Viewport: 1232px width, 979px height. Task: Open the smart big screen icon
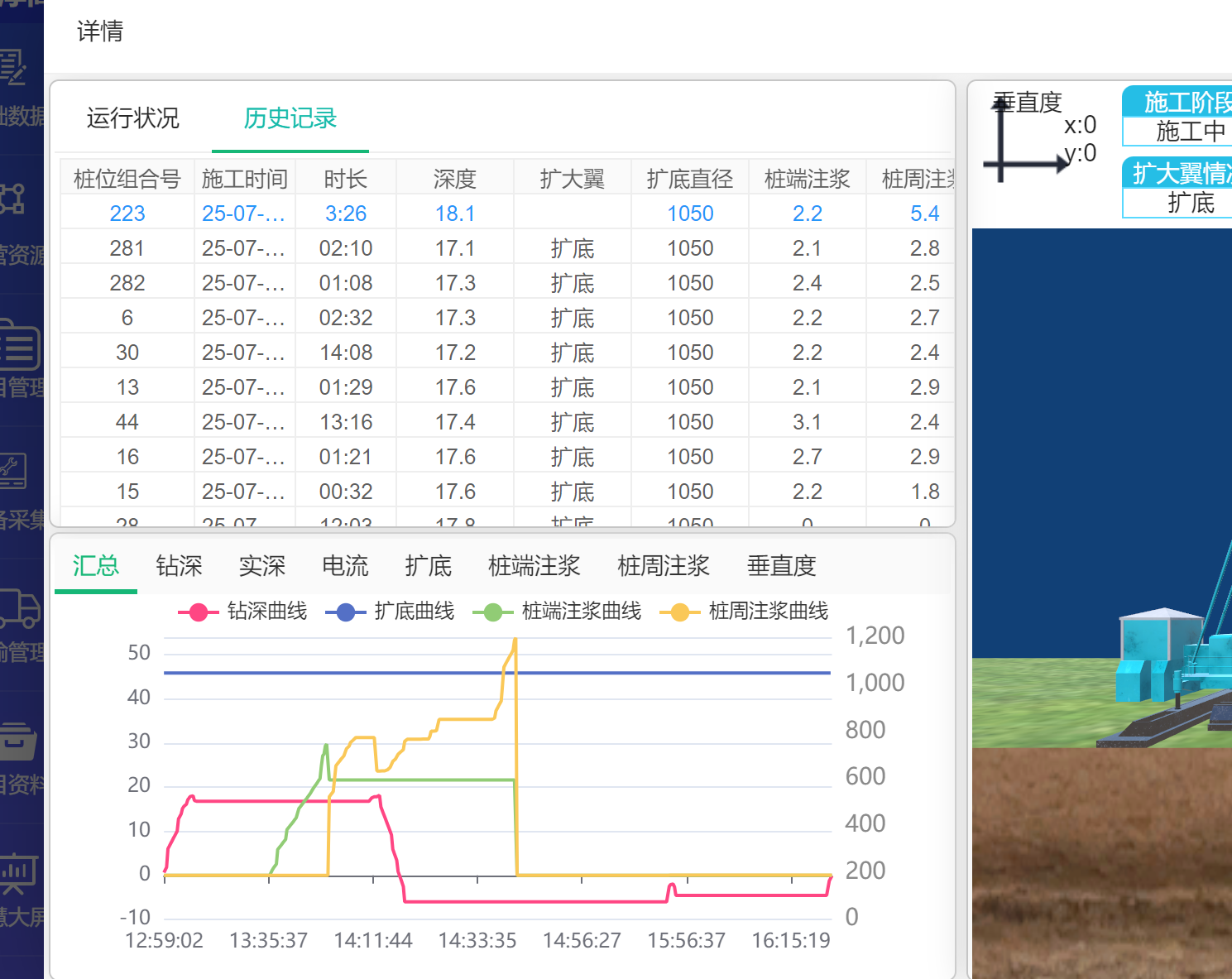pyautogui.click(x=18, y=874)
